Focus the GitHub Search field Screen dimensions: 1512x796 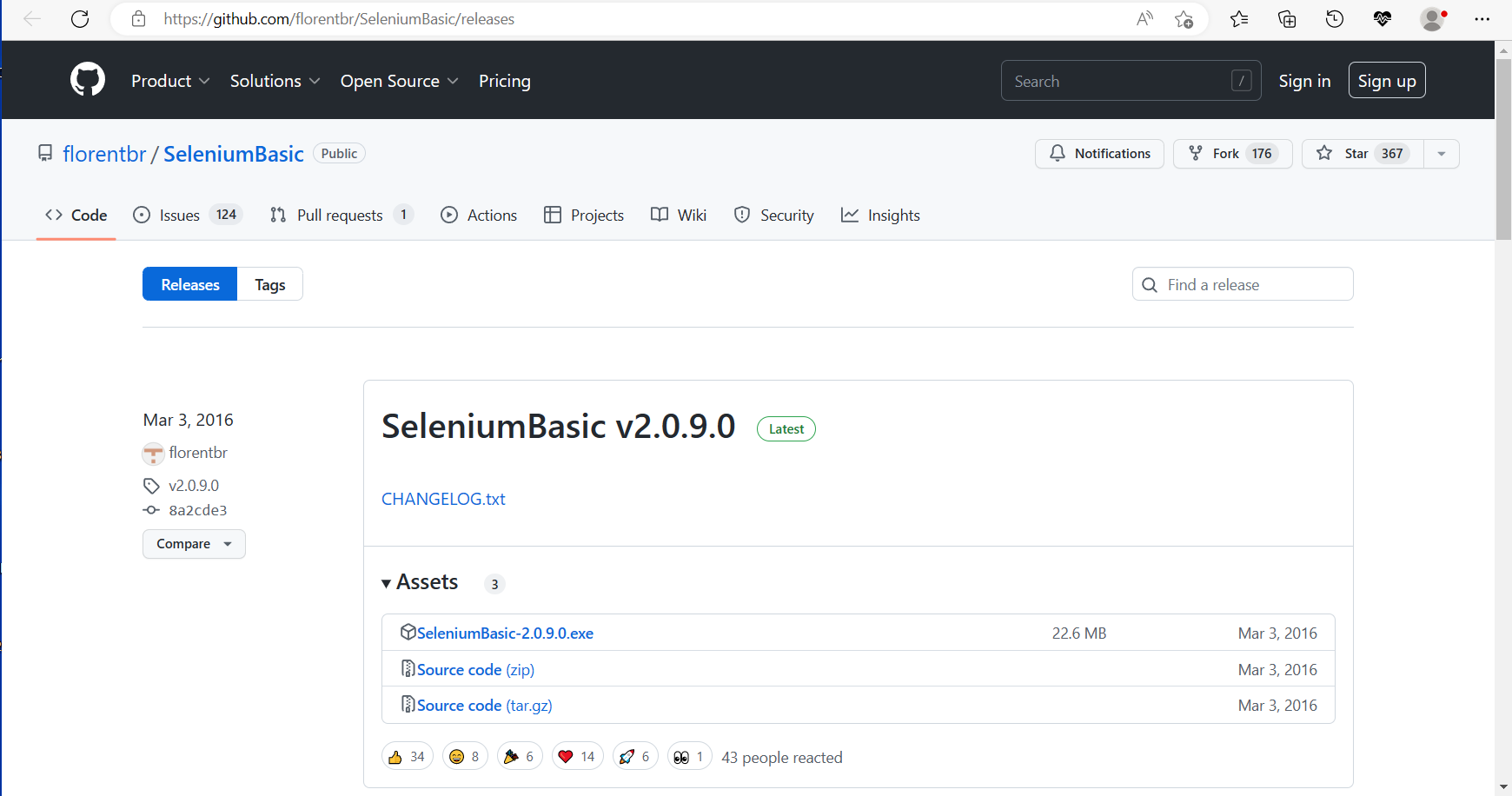(1131, 81)
